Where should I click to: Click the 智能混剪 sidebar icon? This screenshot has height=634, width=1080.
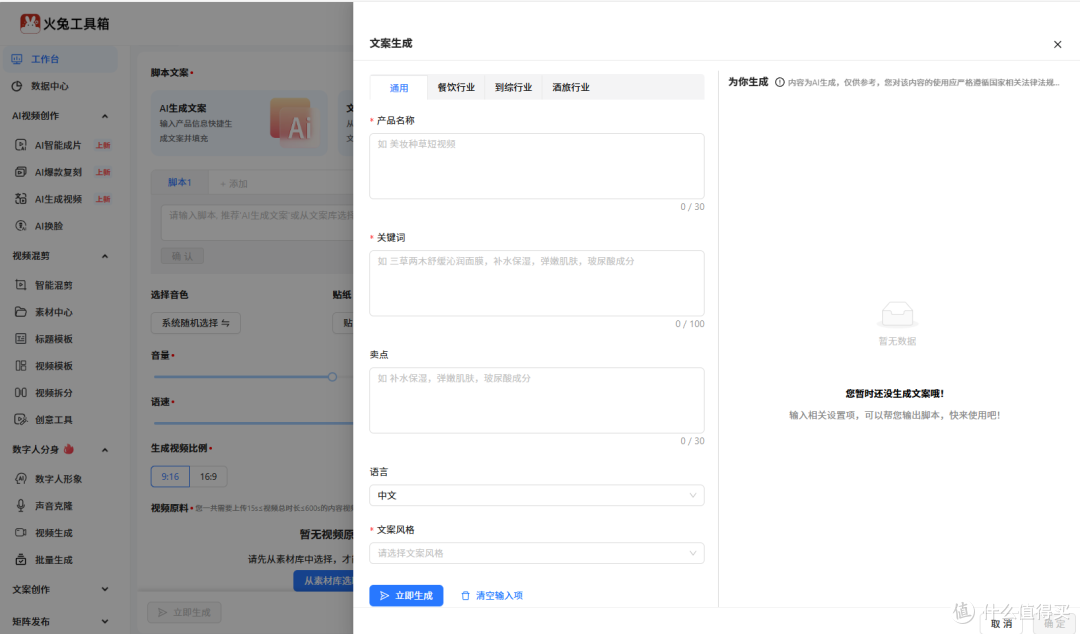pos(21,285)
